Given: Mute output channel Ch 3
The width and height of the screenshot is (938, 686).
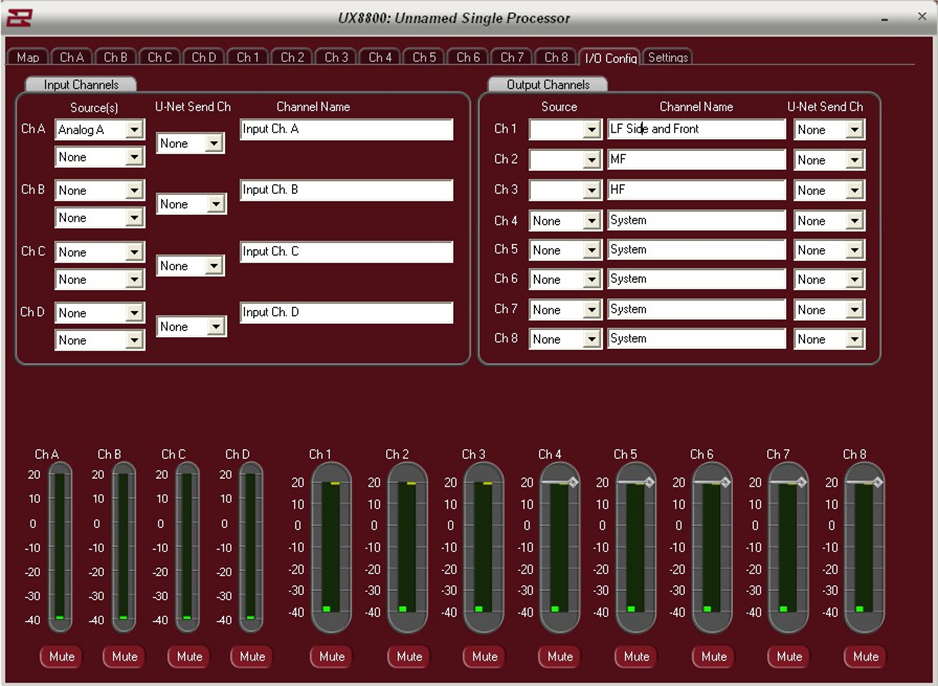Looking at the screenshot, I should pyautogui.click(x=485, y=657).
